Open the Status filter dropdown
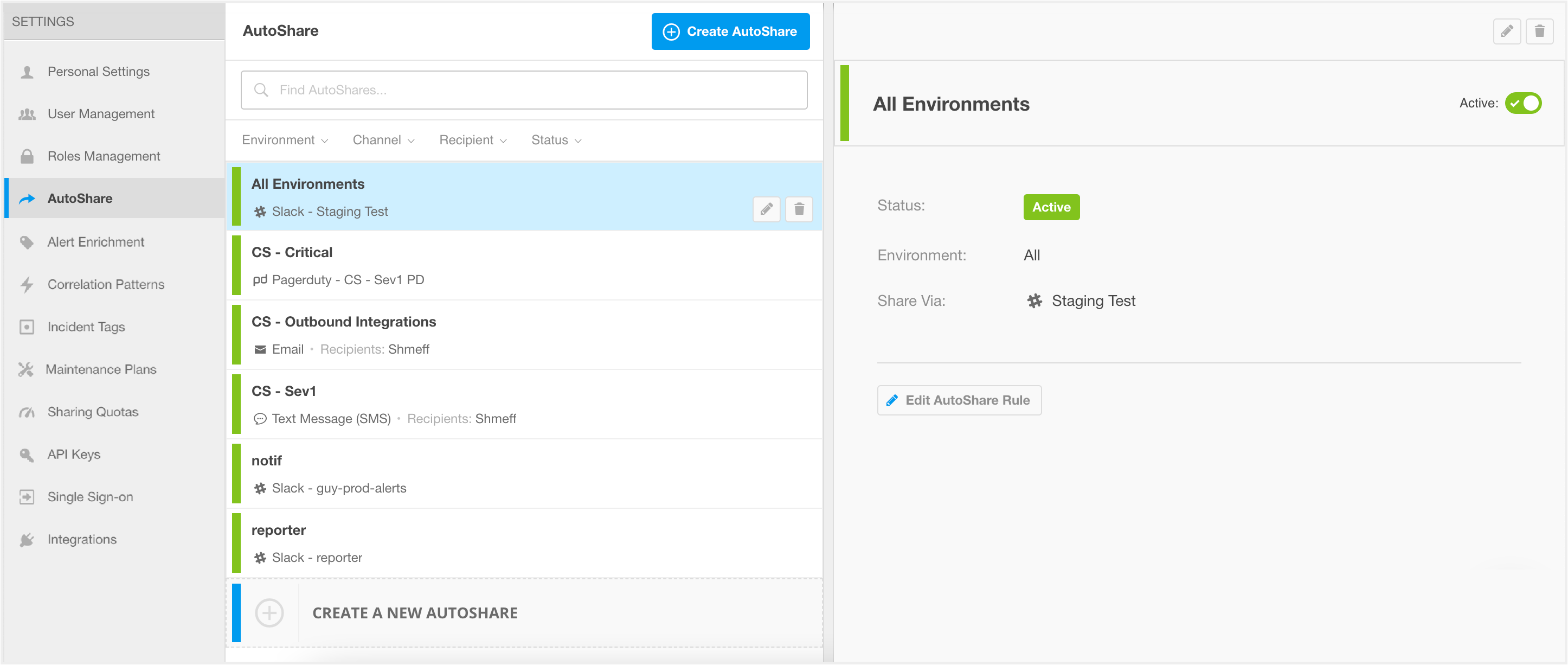Viewport: 1568px width, 665px height. 556,140
